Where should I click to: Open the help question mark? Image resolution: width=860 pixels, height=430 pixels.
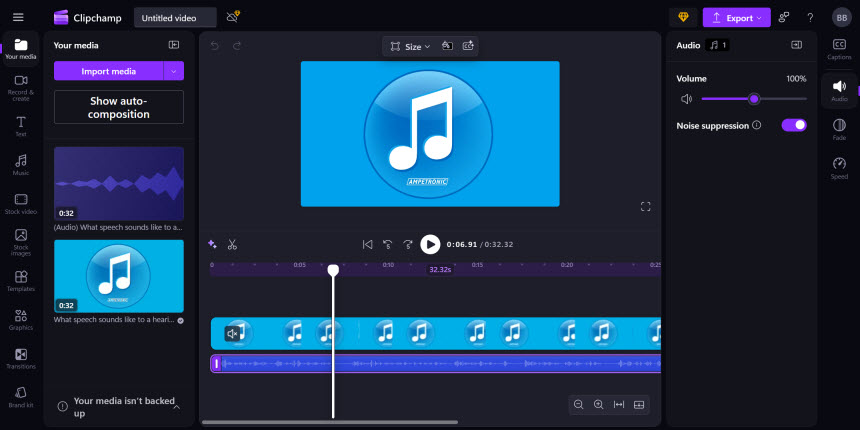point(810,18)
